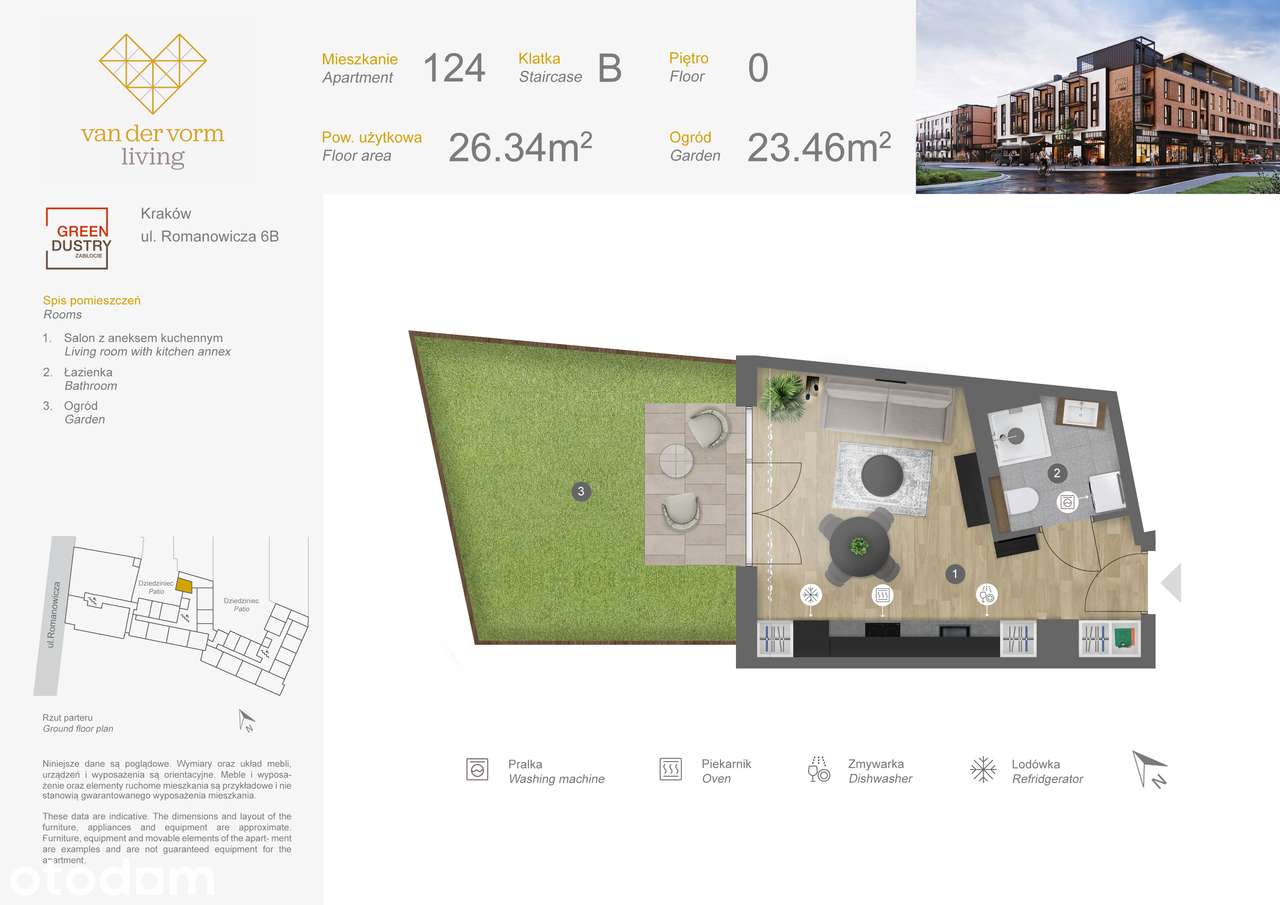This screenshot has width=1280, height=905.
Task: Click dishwasher icon in the kitchen plan
Action: (986, 595)
